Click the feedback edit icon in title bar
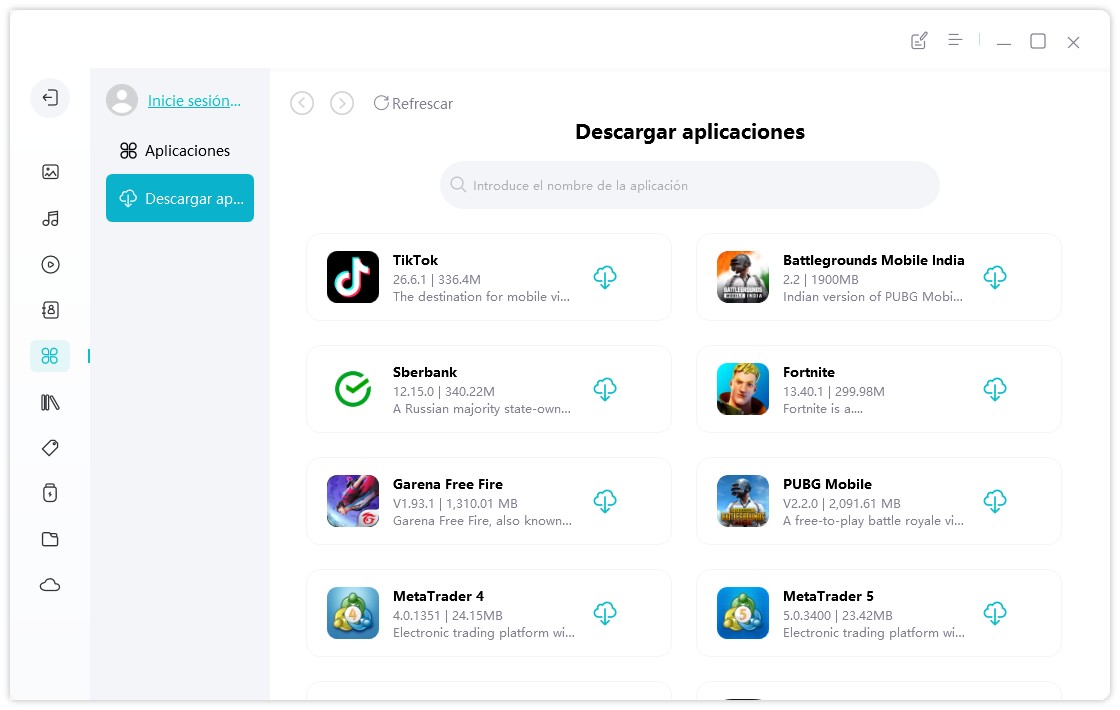This screenshot has height=710, width=1120. [x=919, y=41]
